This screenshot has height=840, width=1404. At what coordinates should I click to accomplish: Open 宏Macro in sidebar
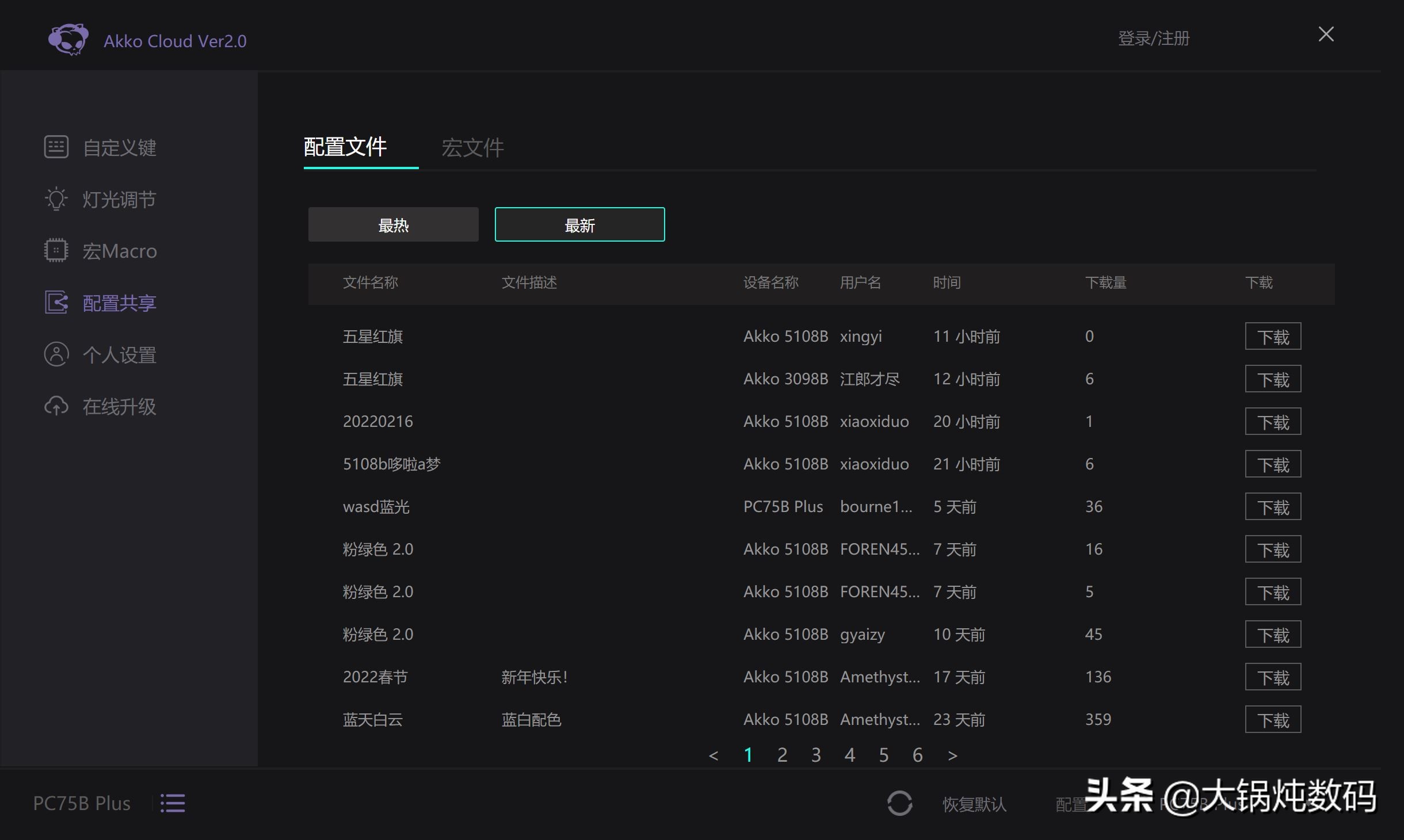point(119,251)
